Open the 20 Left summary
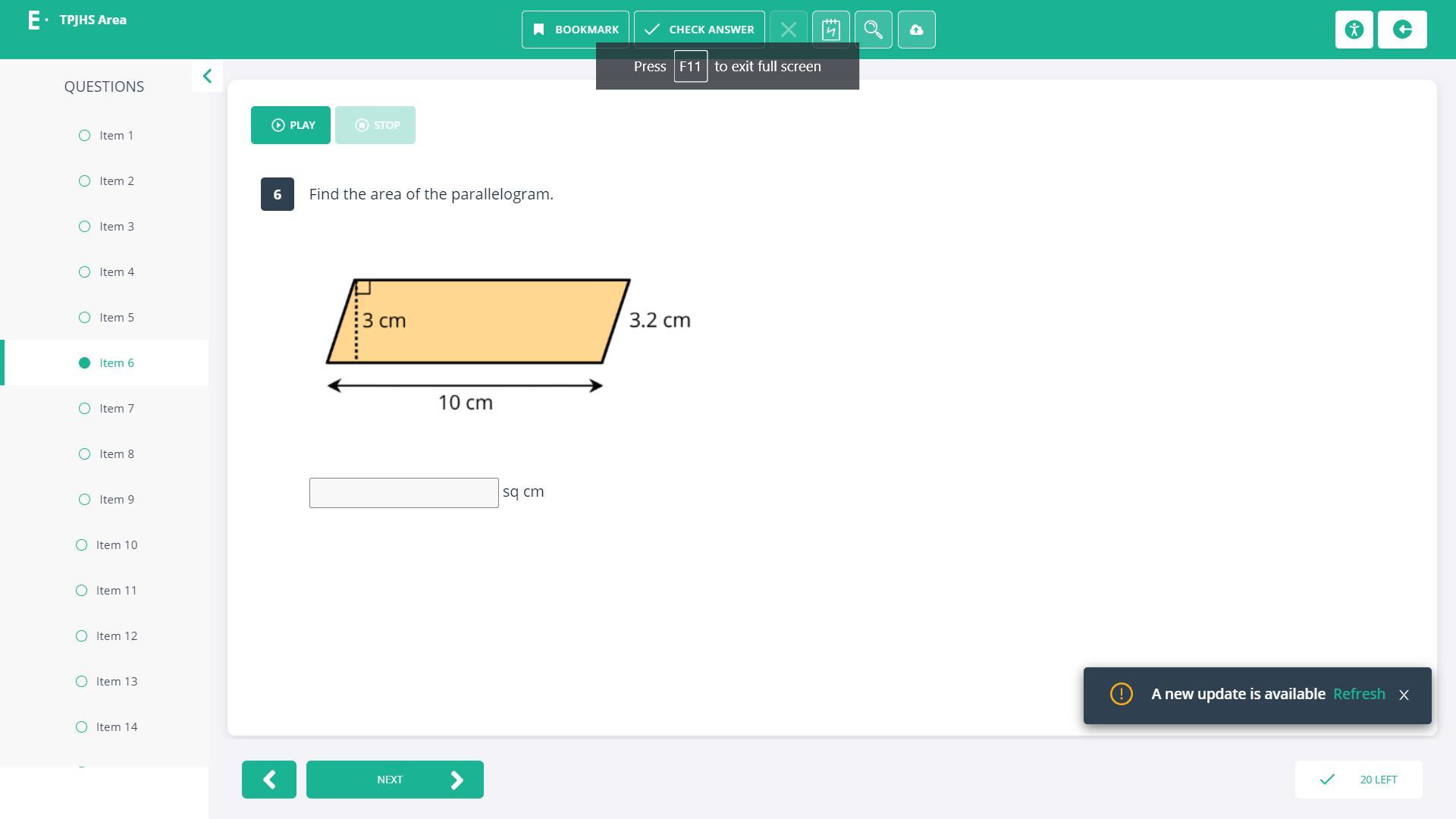Screen dimensions: 1456x819 (1358, 780)
